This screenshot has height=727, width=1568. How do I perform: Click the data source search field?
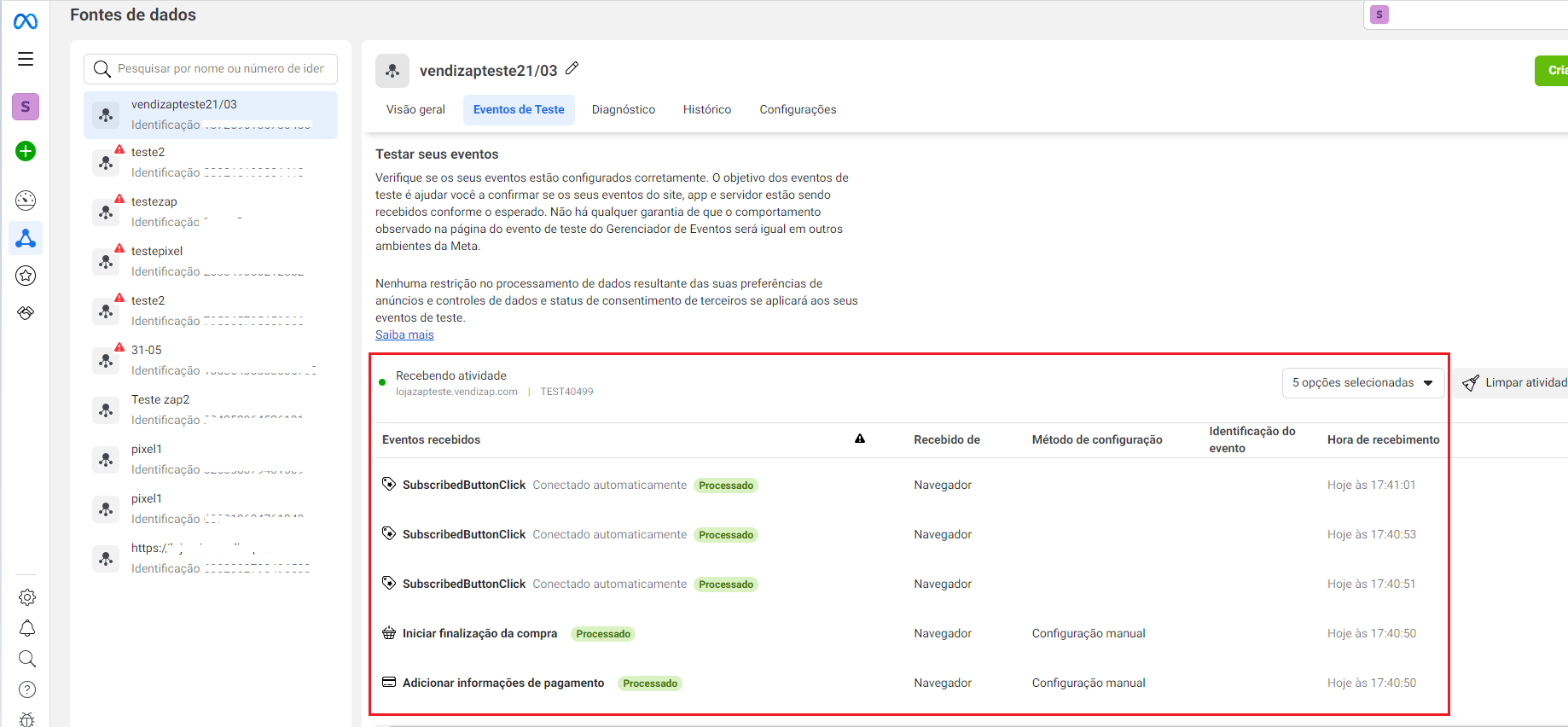[219, 69]
